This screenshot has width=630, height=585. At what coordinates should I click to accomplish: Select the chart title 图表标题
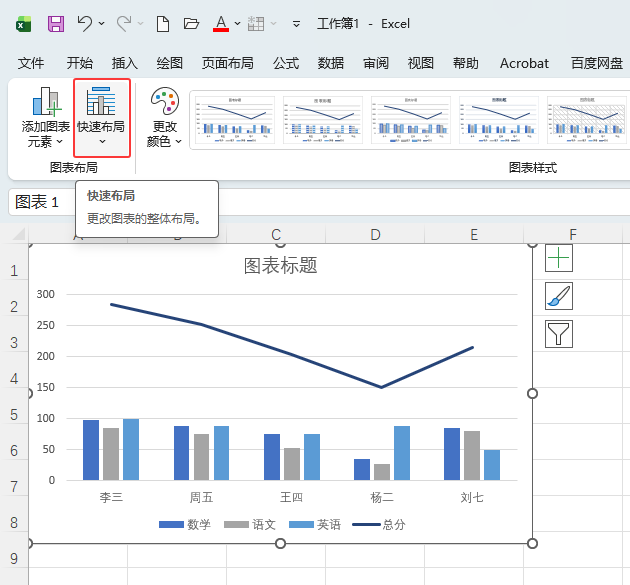[280, 266]
